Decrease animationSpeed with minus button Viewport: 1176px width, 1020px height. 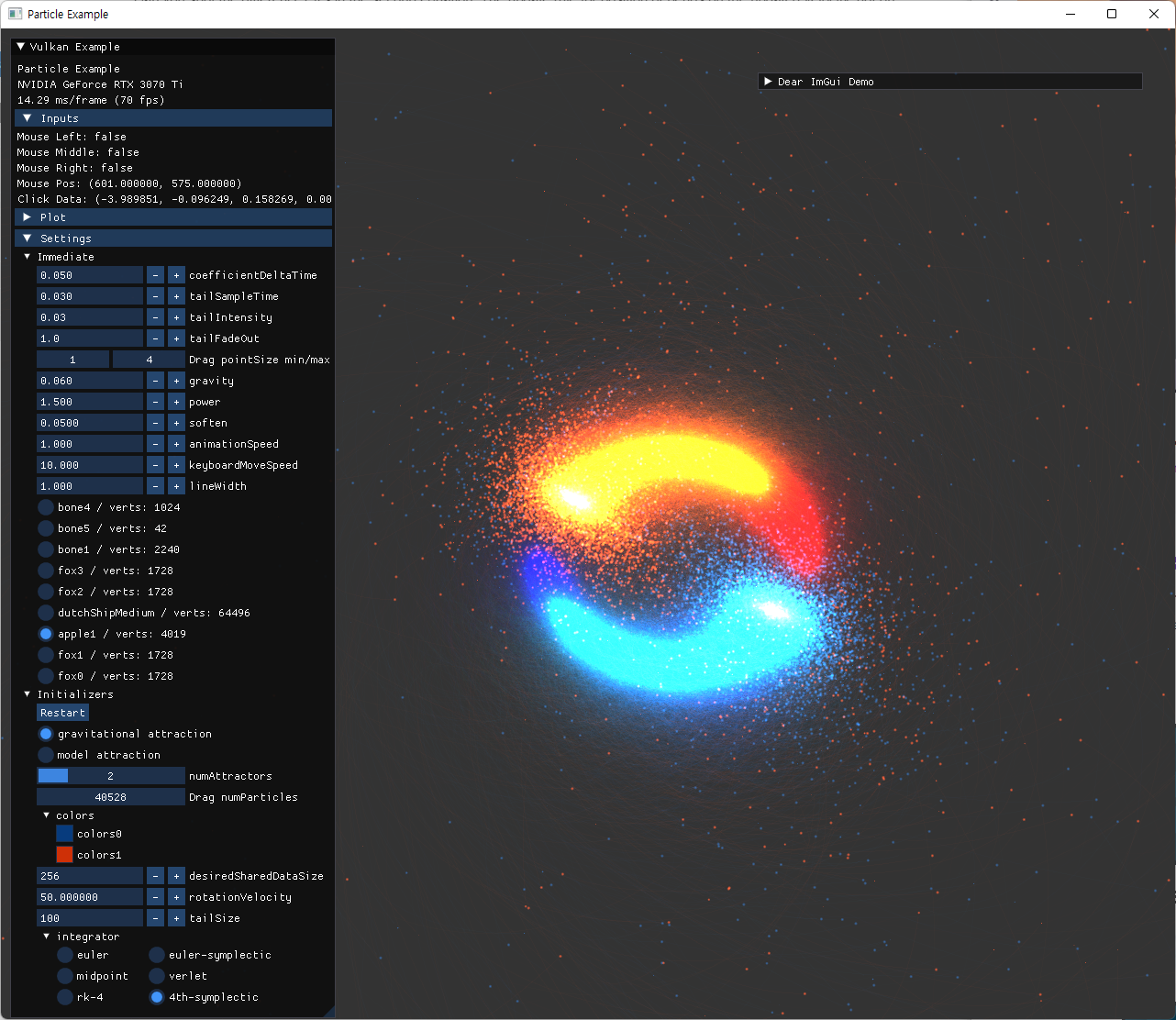point(155,444)
